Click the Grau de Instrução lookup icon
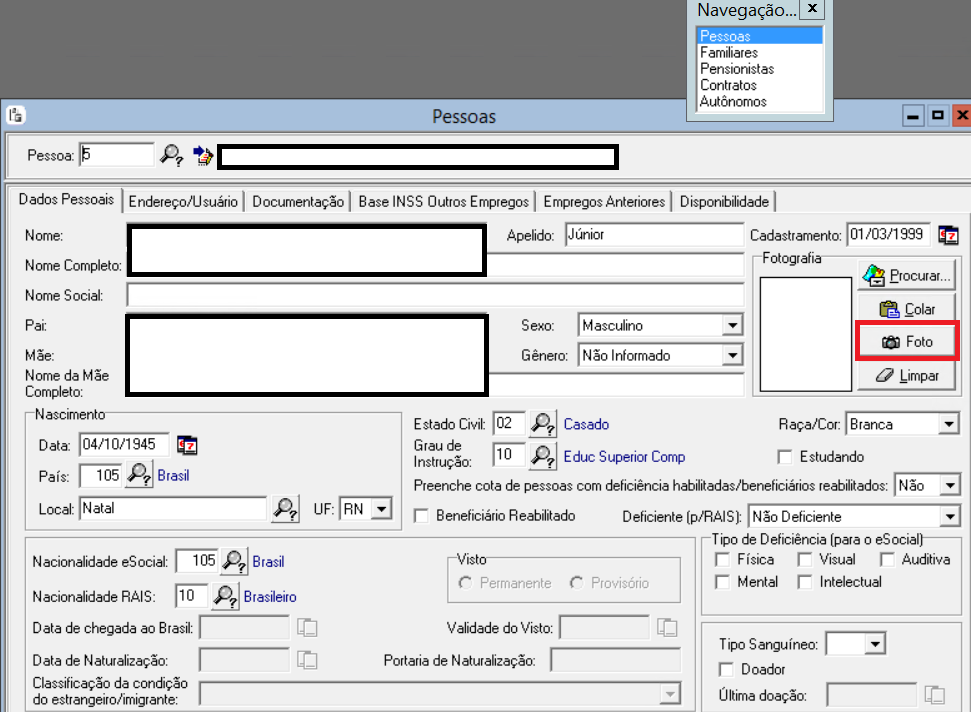 pyautogui.click(x=542, y=456)
